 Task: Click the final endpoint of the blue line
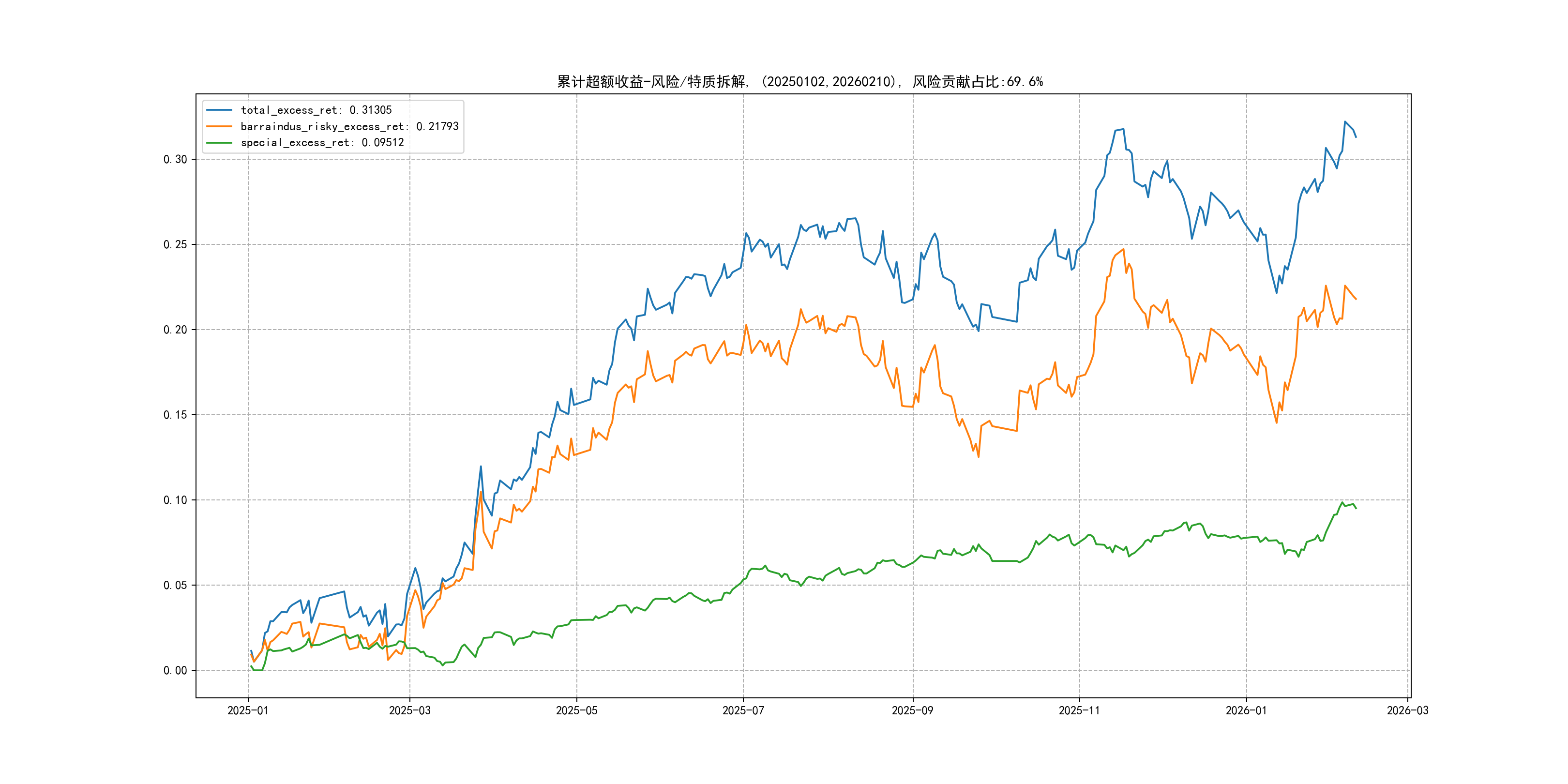(1356, 137)
